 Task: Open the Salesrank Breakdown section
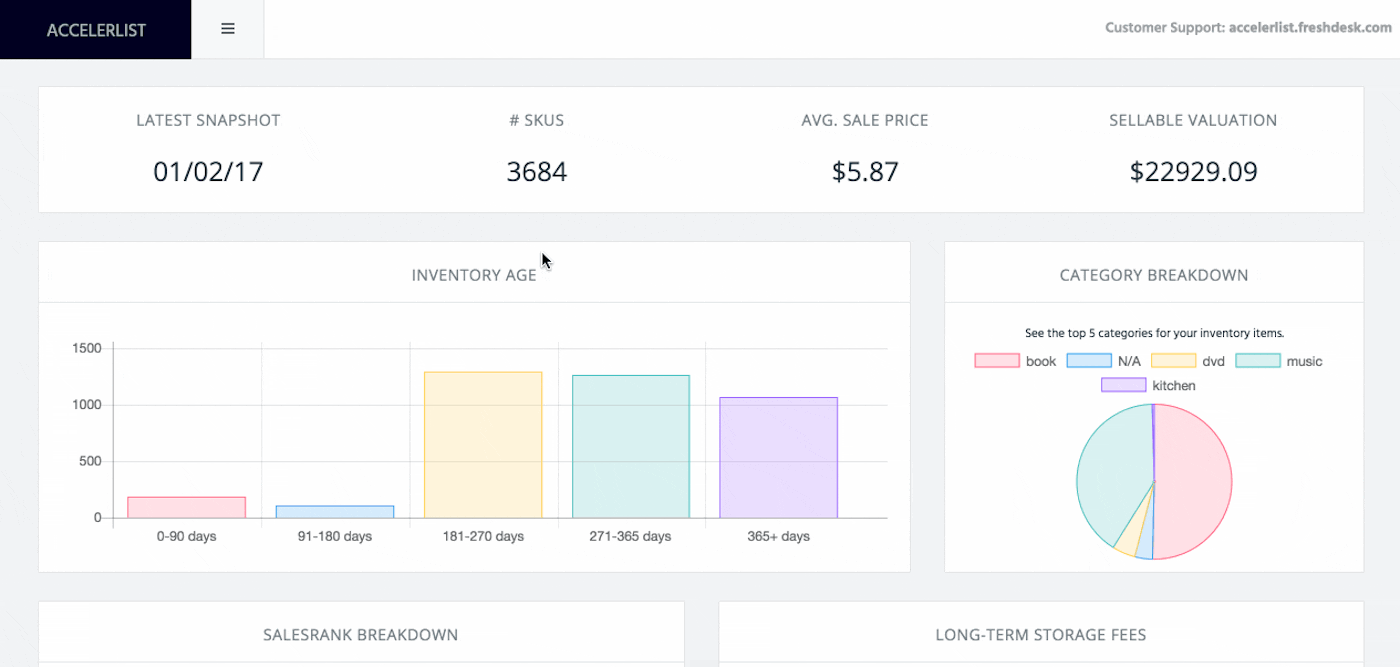click(360, 634)
